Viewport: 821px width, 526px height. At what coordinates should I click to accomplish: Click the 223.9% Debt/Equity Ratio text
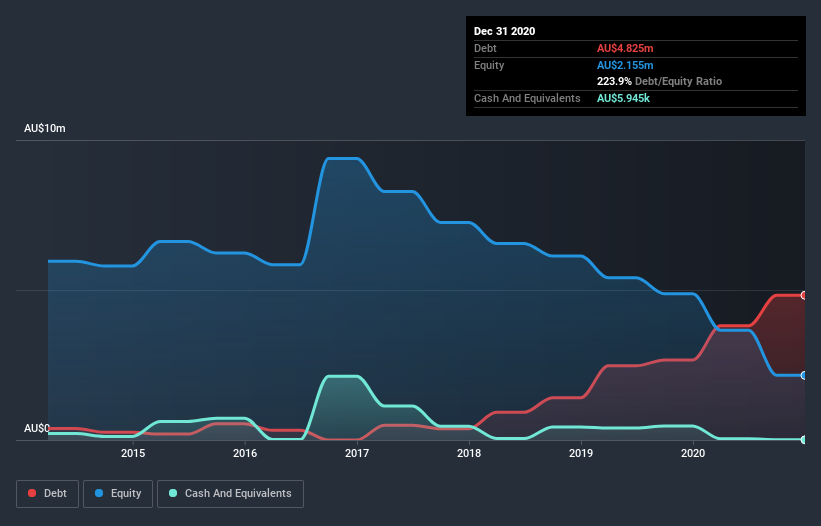[659, 81]
